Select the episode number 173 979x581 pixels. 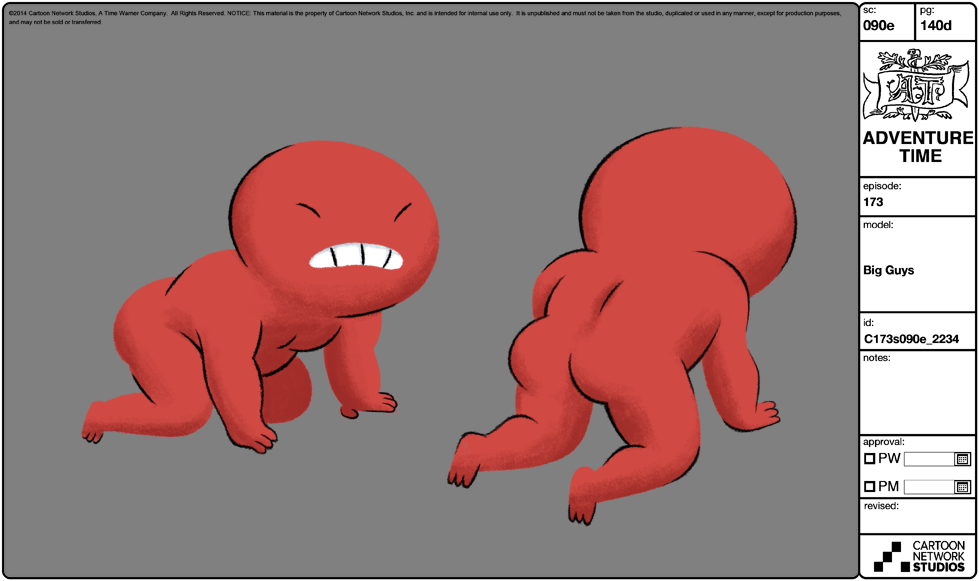pyautogui.click(x=873, y=202)
